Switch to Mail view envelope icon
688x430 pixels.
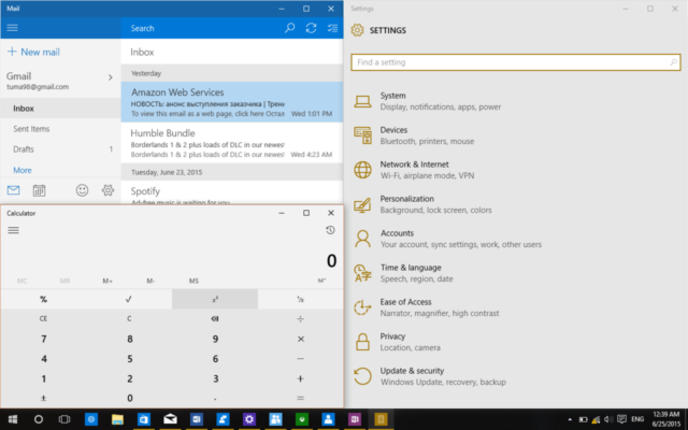coord(13,190)
